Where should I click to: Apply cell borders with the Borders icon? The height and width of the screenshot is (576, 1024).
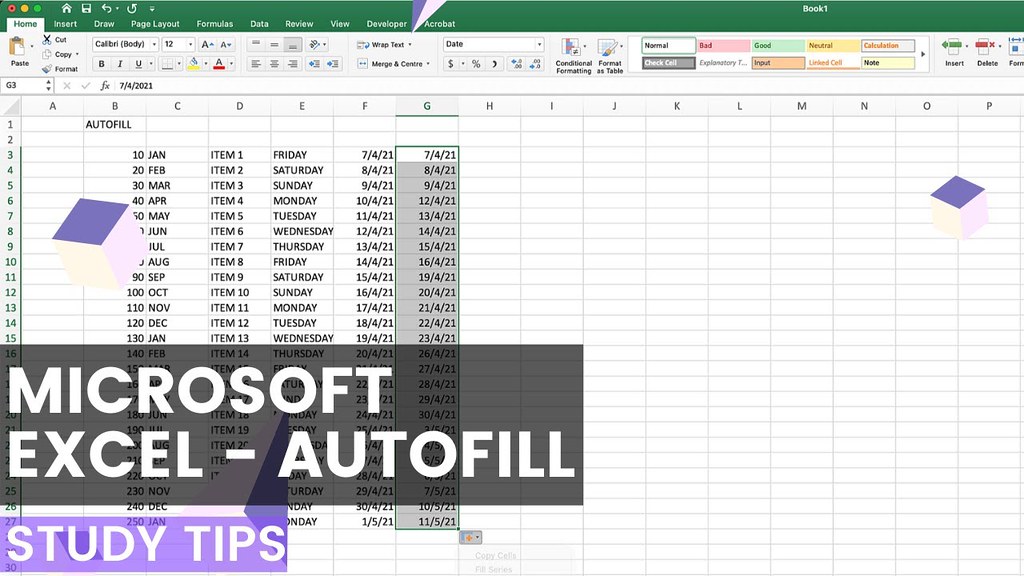point(168,64)
